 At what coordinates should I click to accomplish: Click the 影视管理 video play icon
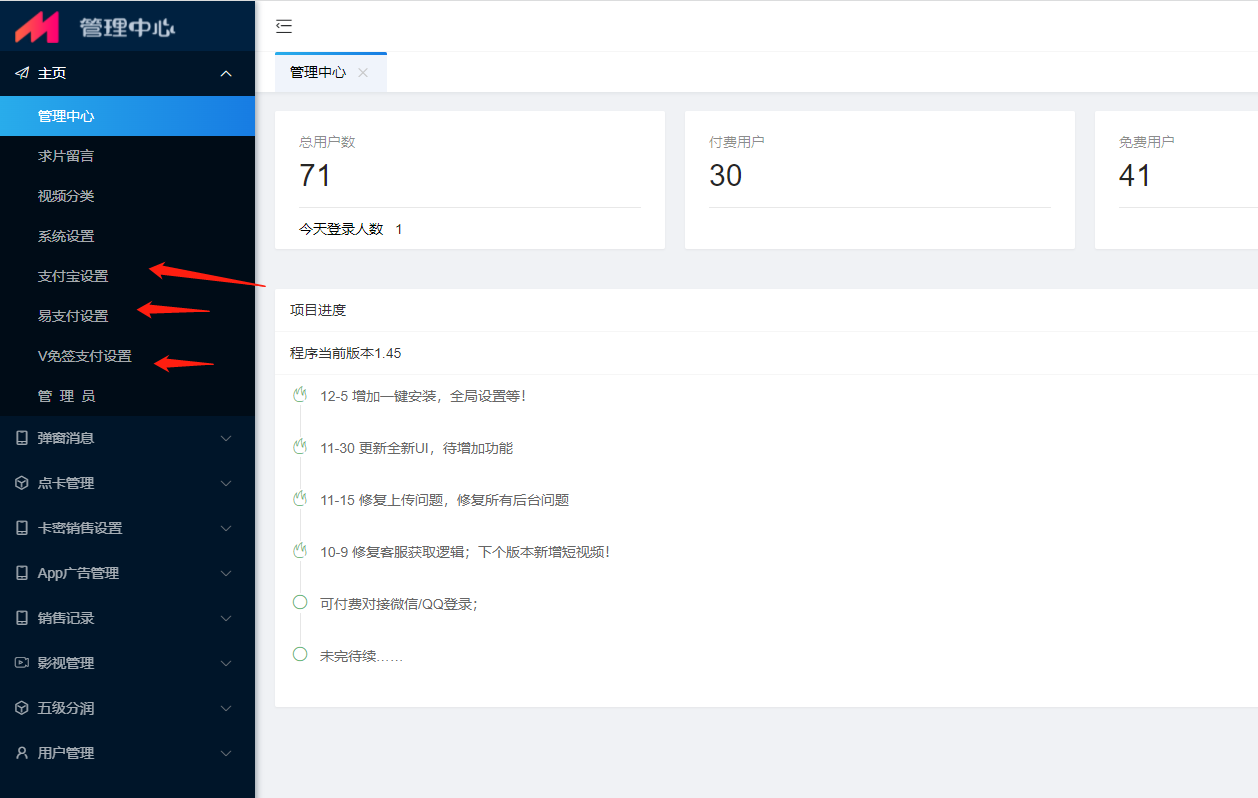(x=22, y=663)
